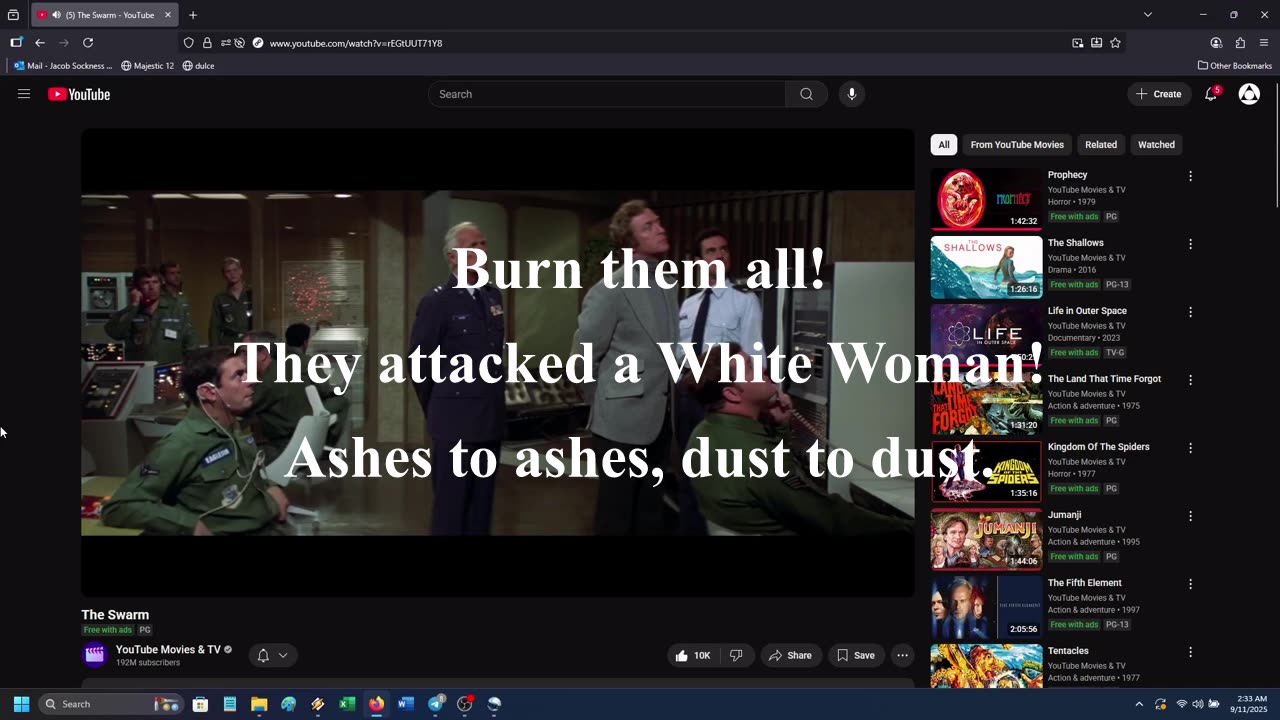Bookmark this page with the star

click(1115, 43)
